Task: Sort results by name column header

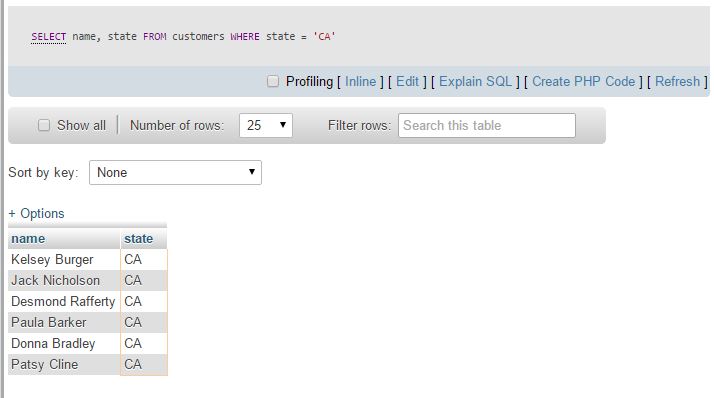Action: tap(28, 239)
